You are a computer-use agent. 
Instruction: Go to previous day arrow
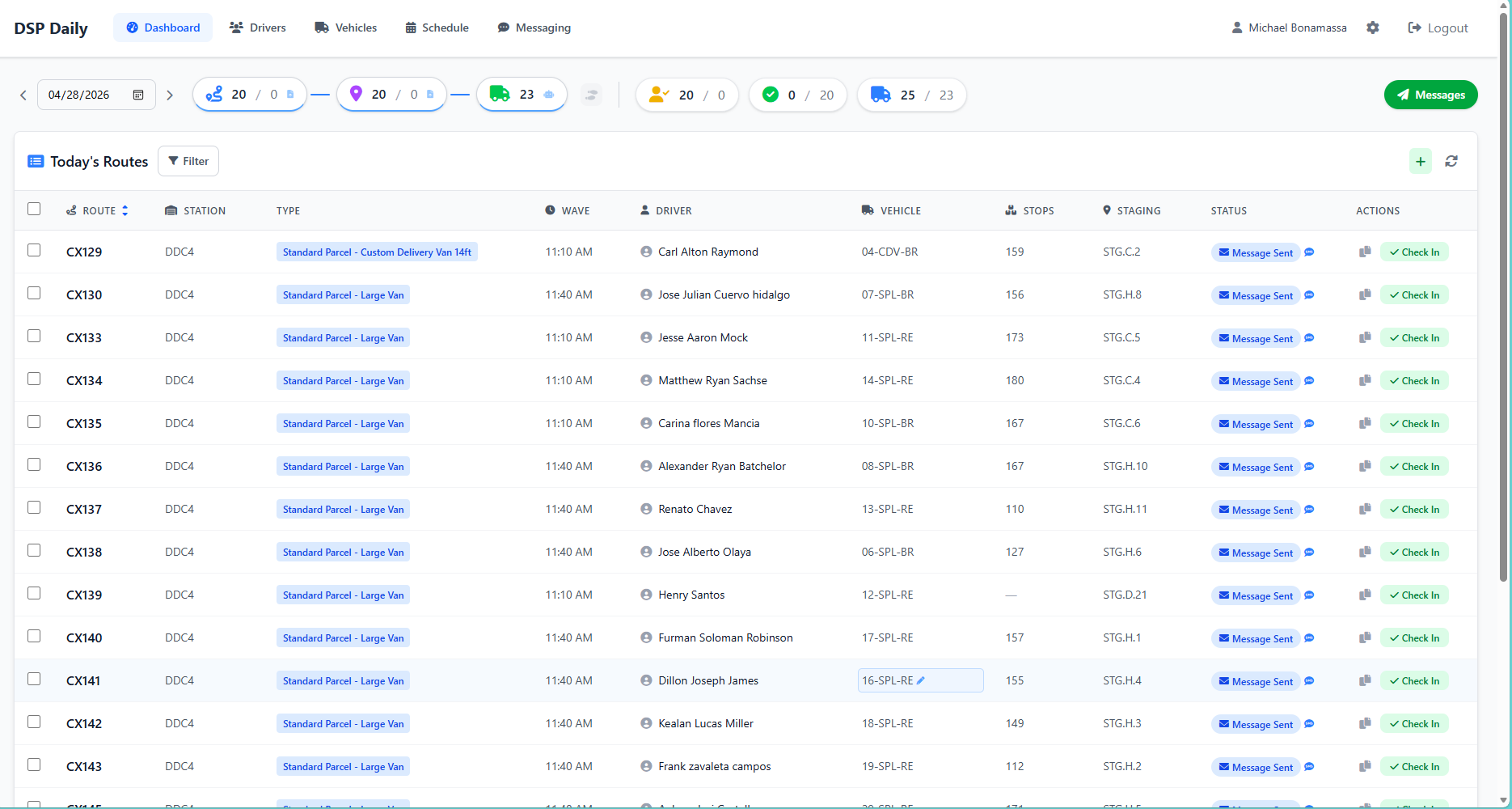pyautogui.click(x=23, y=95)
